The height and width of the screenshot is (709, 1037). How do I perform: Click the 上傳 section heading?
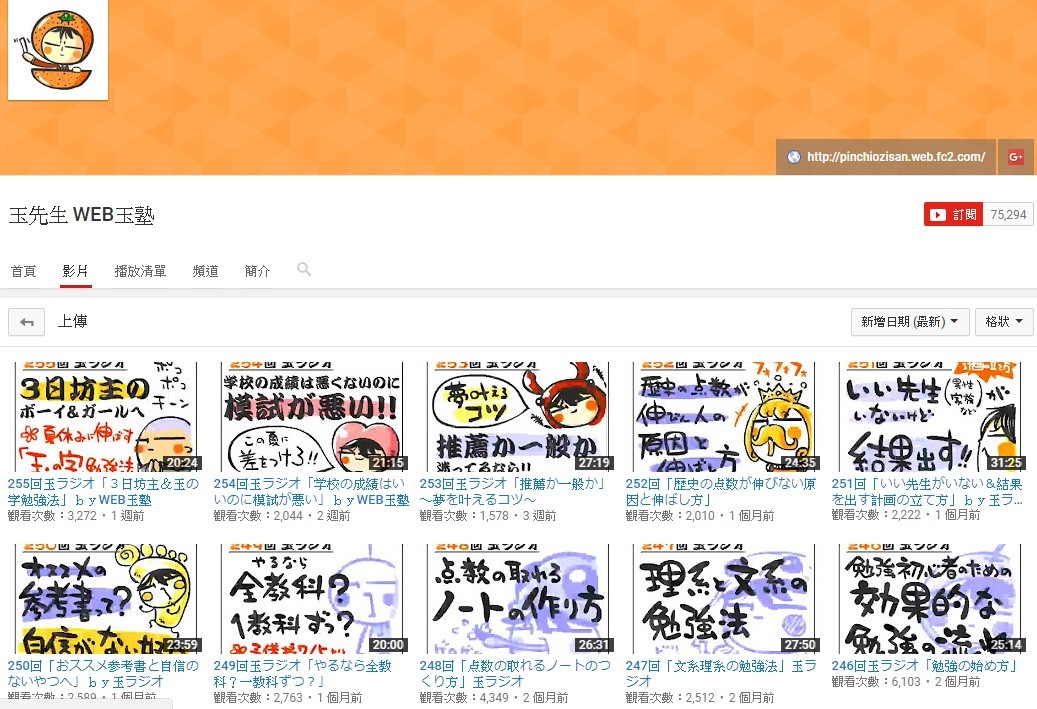(72, 321)
